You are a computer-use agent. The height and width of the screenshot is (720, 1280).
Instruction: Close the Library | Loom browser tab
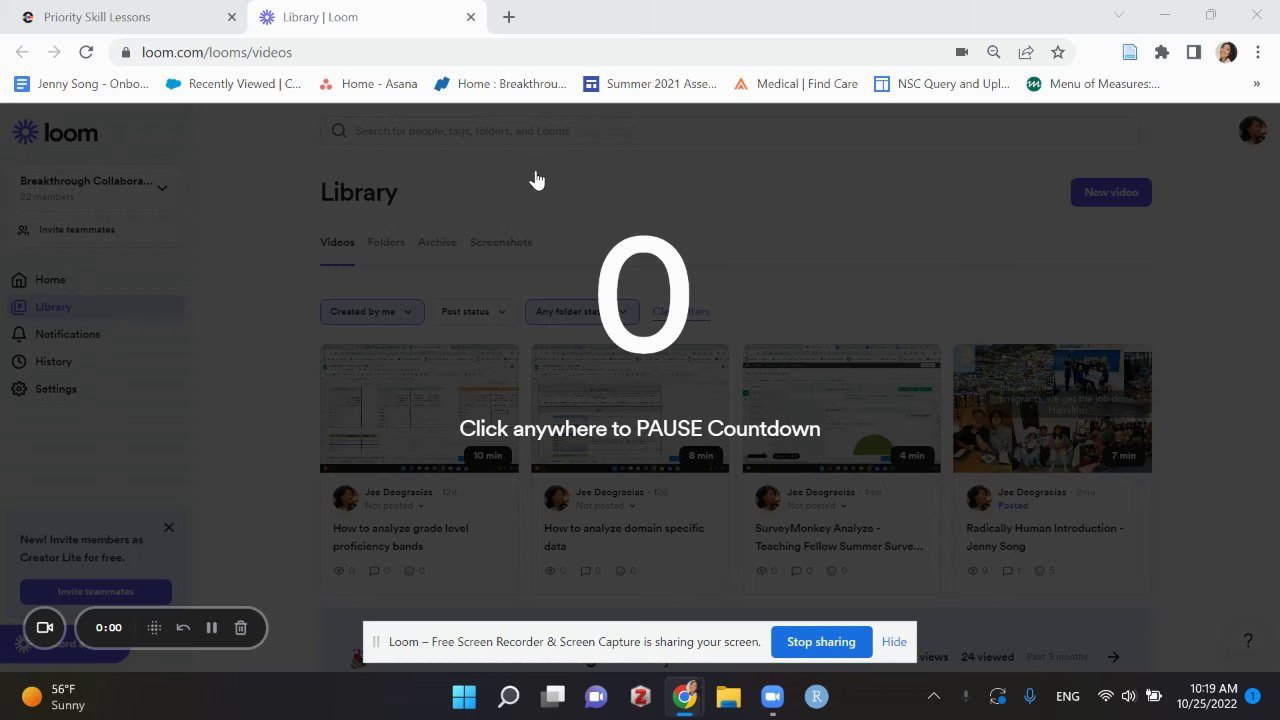(x=471, y=17)
